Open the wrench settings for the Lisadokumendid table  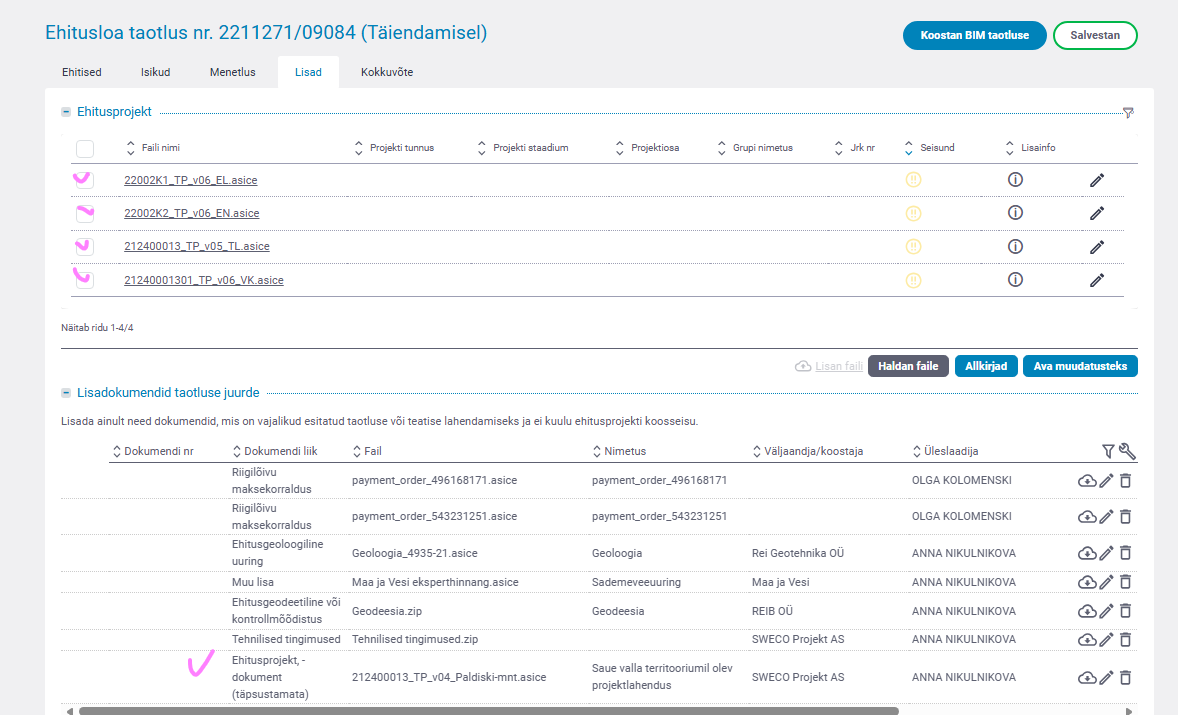(1127, 452)
